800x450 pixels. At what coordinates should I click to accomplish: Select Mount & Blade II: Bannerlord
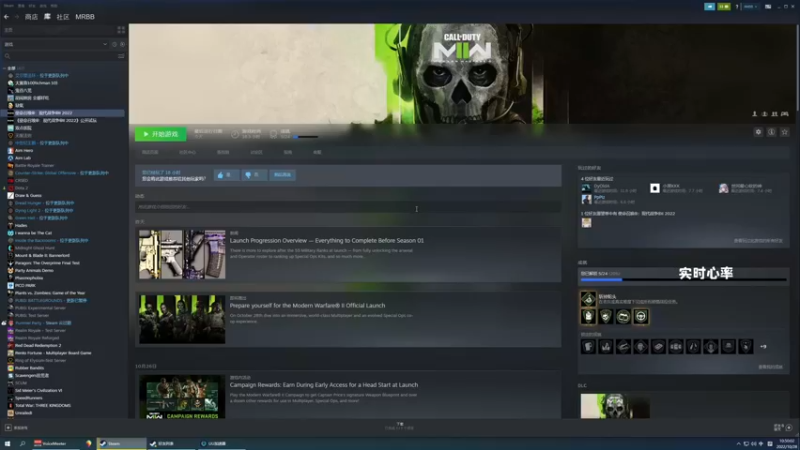(x=42, y=256)
